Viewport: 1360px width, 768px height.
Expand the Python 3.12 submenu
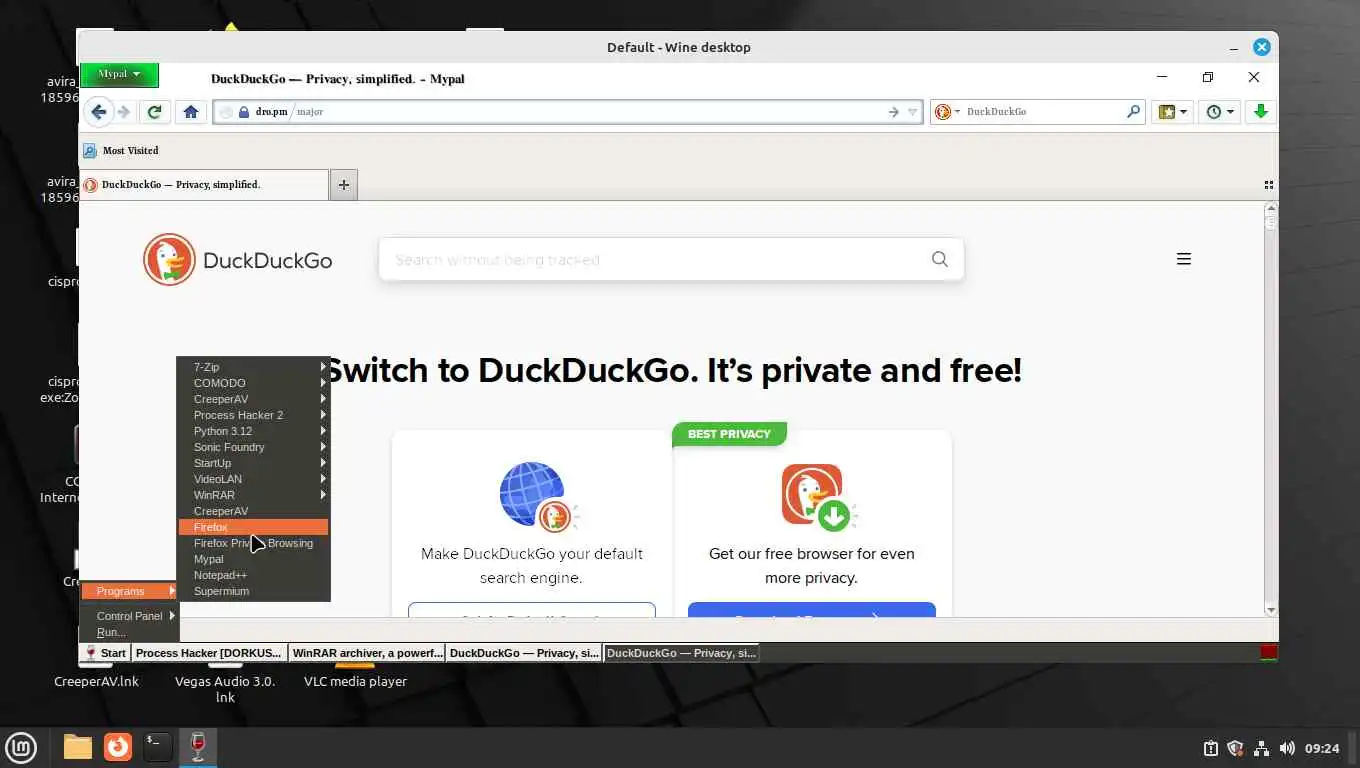coord(253,431)
